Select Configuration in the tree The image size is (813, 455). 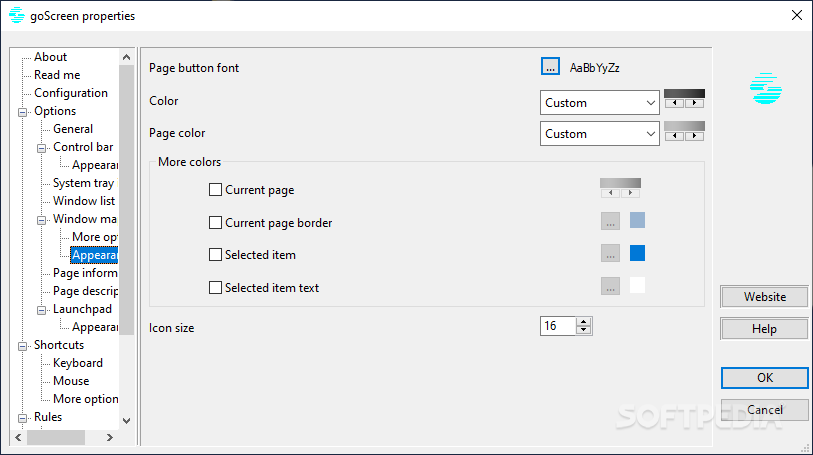click(71, 93)
